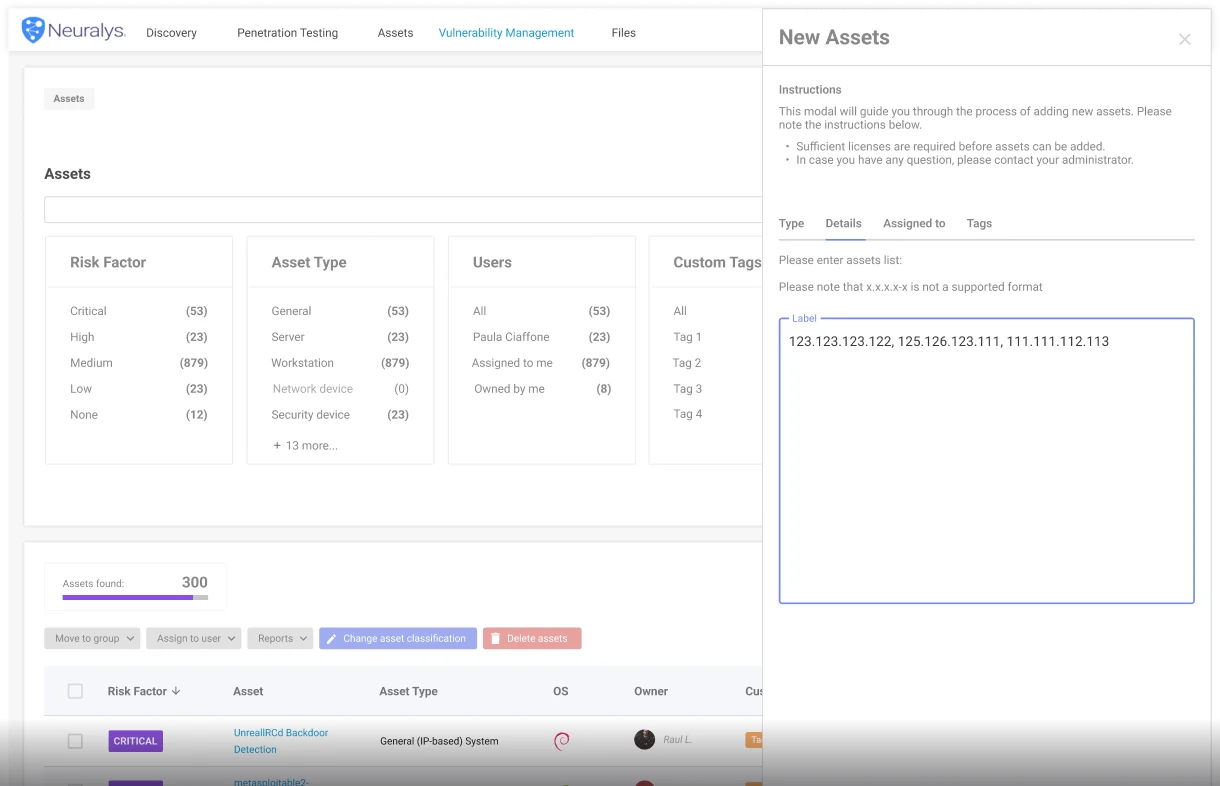
Task: Toggle the select-all checkbox in table header
Action: point(75,691)
